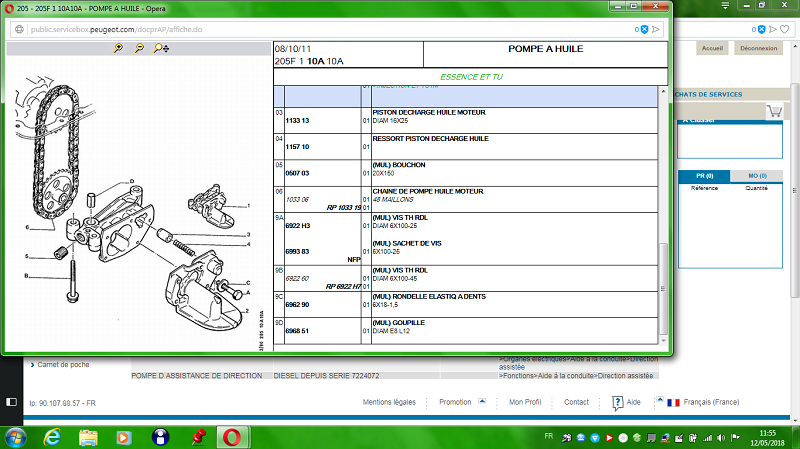Image resolution: width=800 pixels, height=449 pixels.
Task: Select part reference 6922 H3
Action: 298,226
